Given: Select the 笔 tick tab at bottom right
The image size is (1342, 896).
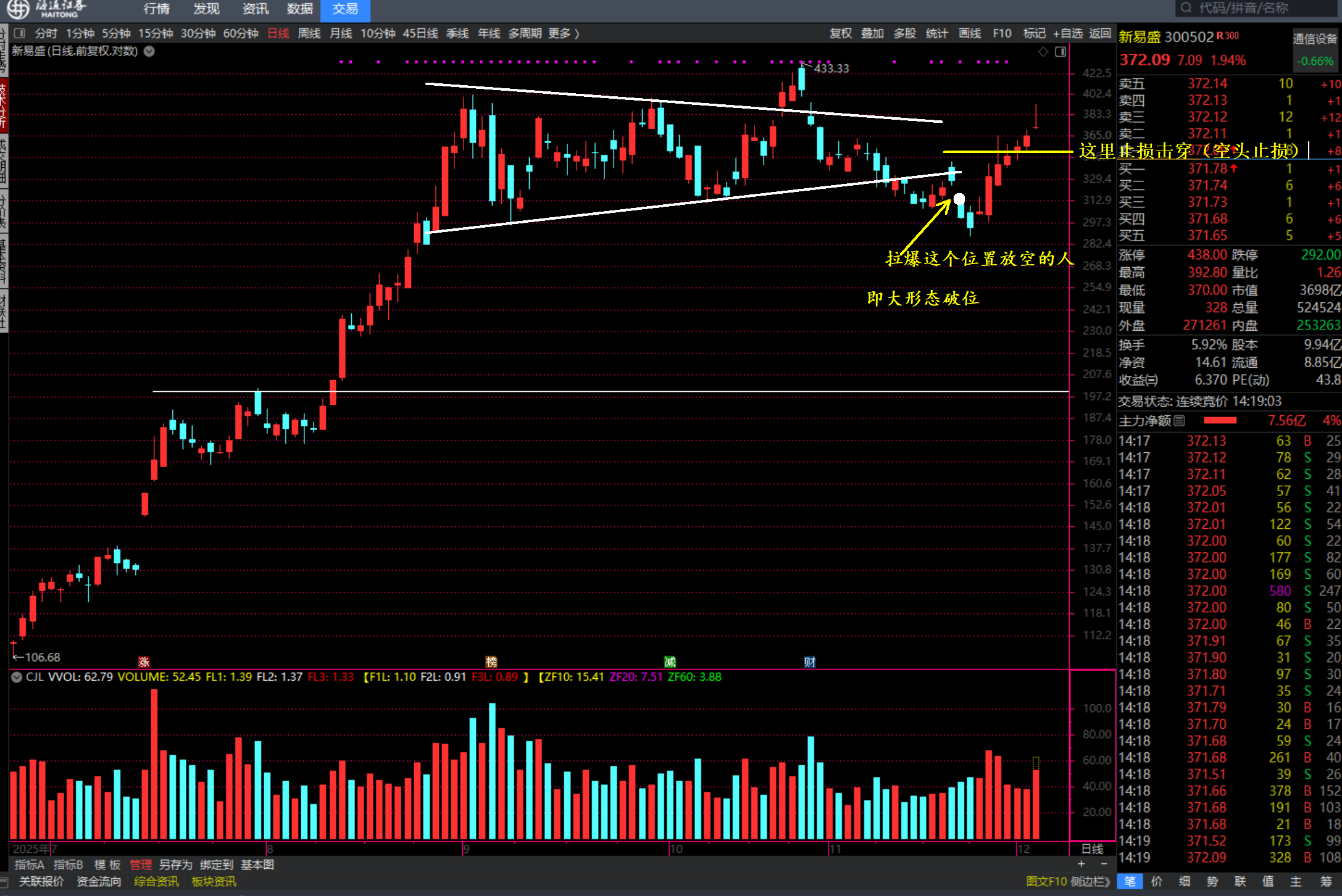Looking at the screenshot, I should coord(1130,882).
